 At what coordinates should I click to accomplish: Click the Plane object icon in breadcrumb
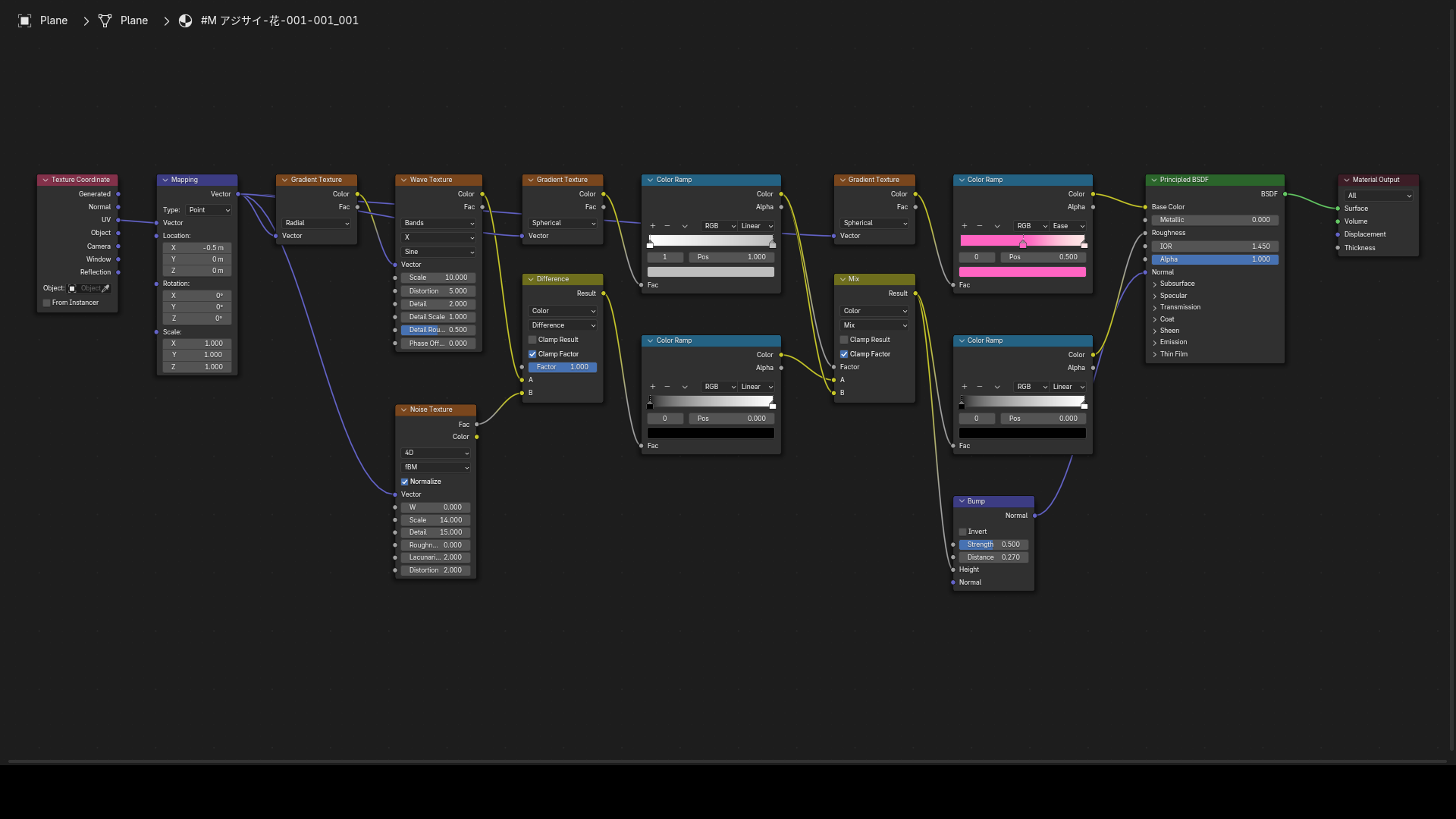click(24, 20)
